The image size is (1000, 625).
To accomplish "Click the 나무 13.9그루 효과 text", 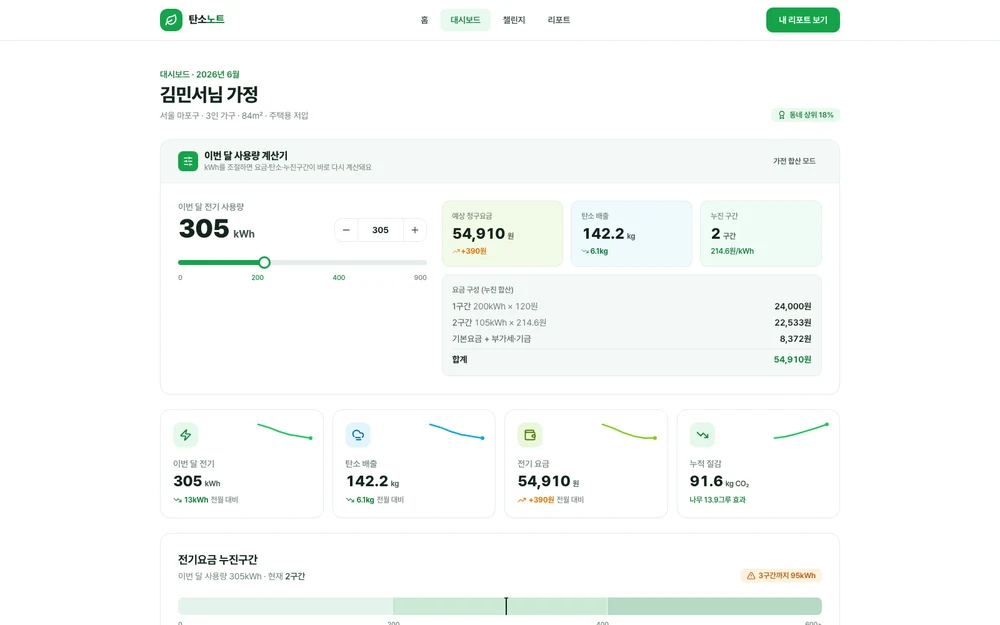I will pyautogui.click(x=717, y=500).
